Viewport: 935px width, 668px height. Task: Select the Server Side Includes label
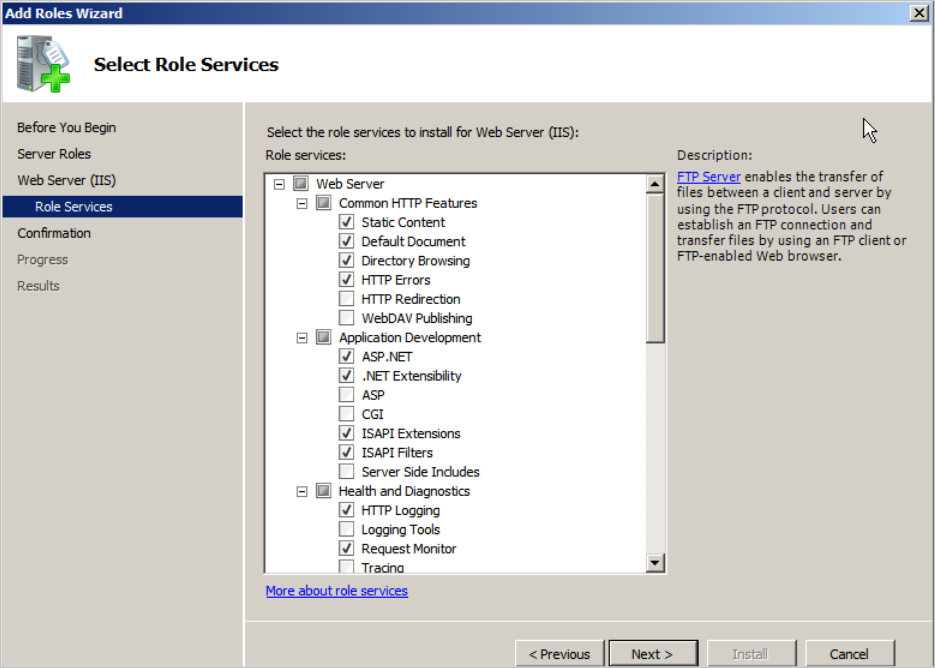click(x=420, y=471)
